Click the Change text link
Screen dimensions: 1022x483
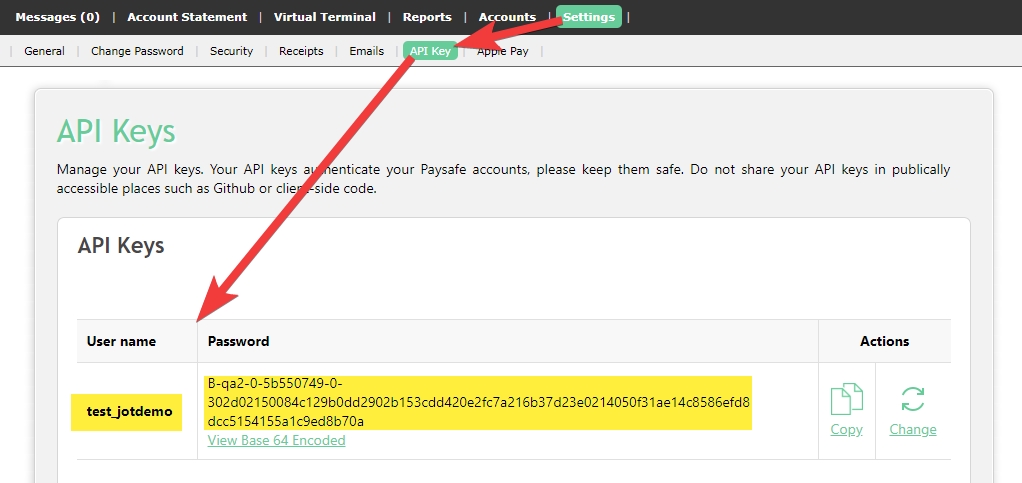click(x=912, y=430)
